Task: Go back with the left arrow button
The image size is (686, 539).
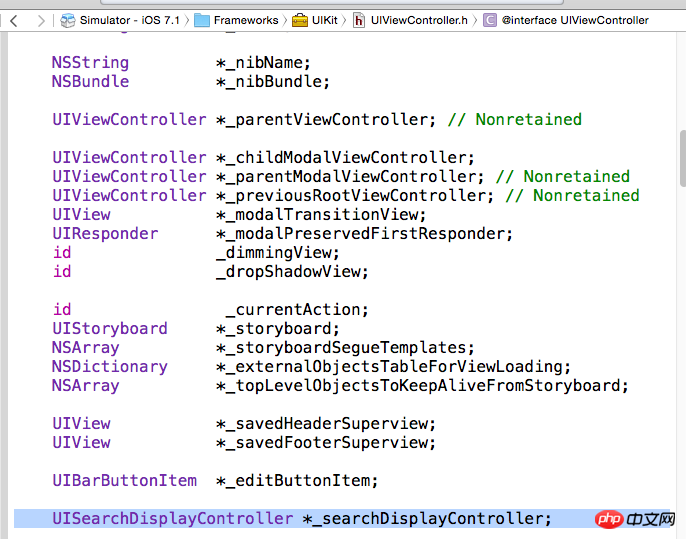Action: (14, 21)
